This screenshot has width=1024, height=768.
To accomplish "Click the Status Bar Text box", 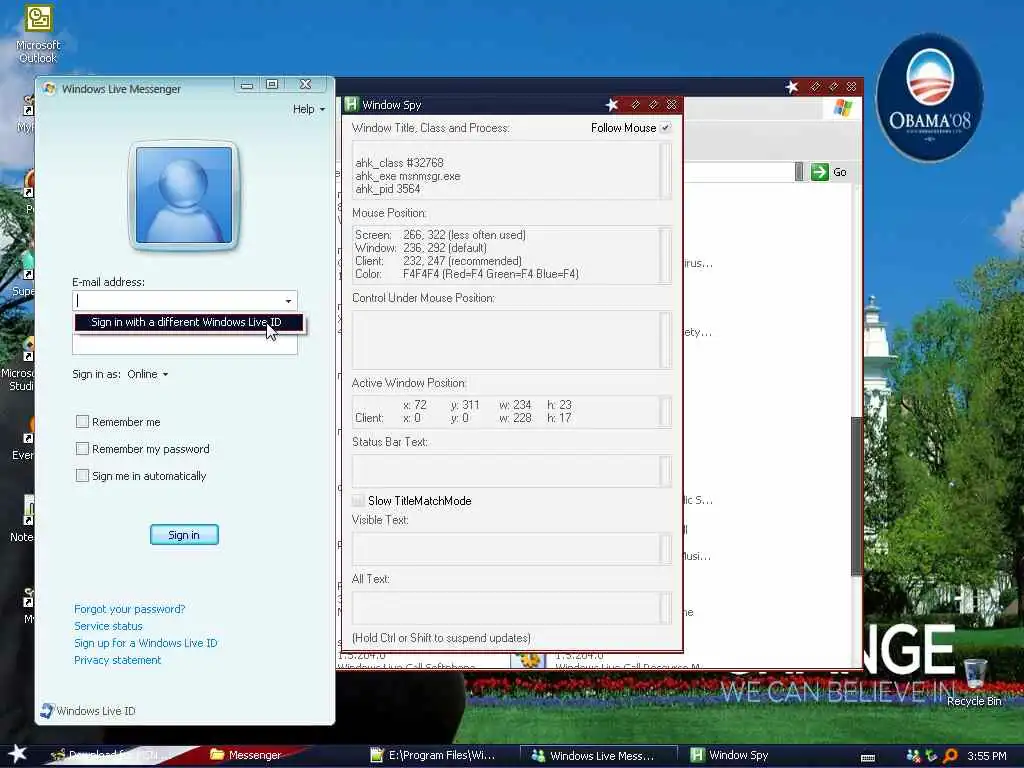I will coord(511,470).
